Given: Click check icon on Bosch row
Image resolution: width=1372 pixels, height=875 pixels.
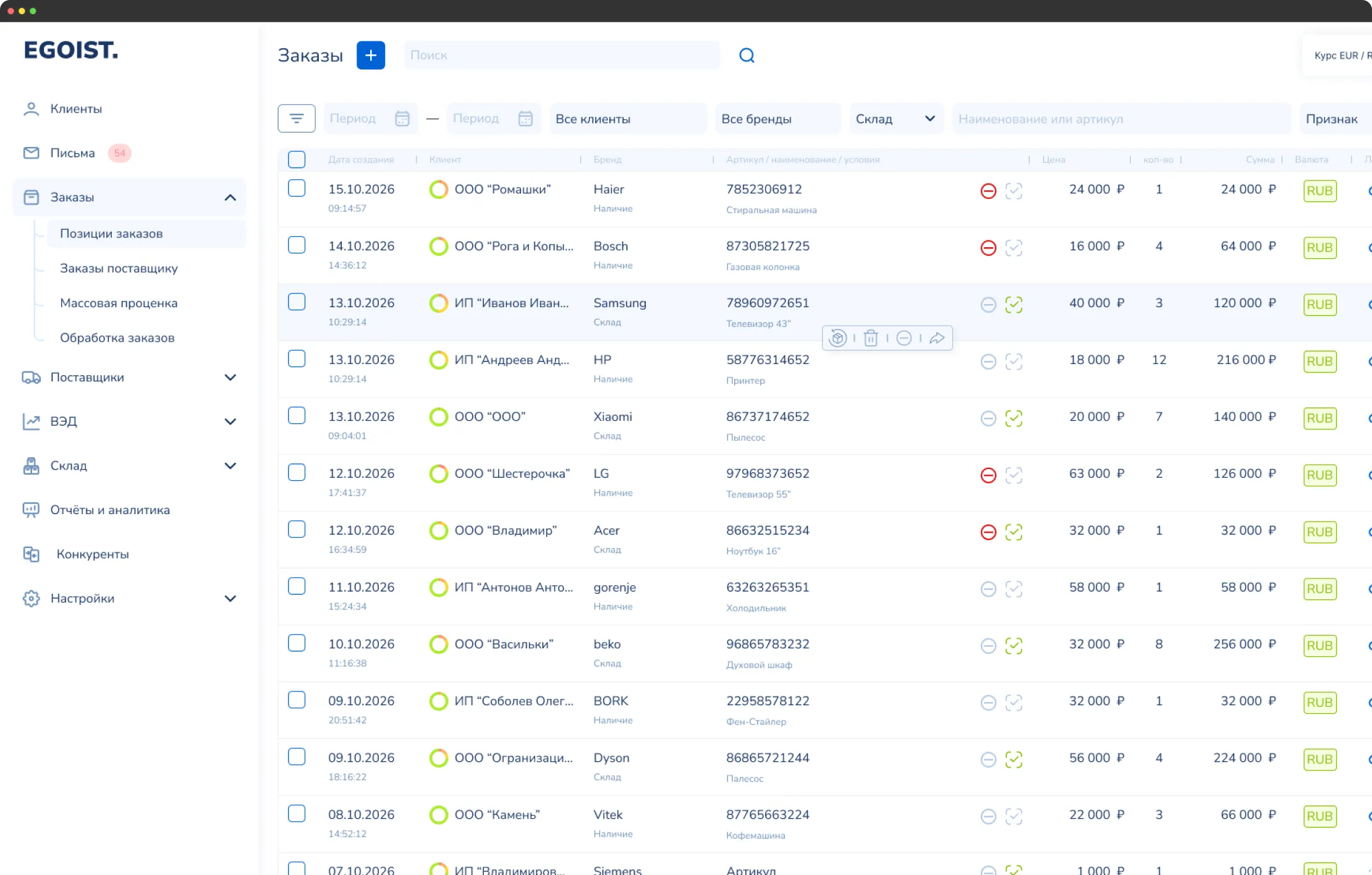Looking at the screenshot, I should point(1014,248).
